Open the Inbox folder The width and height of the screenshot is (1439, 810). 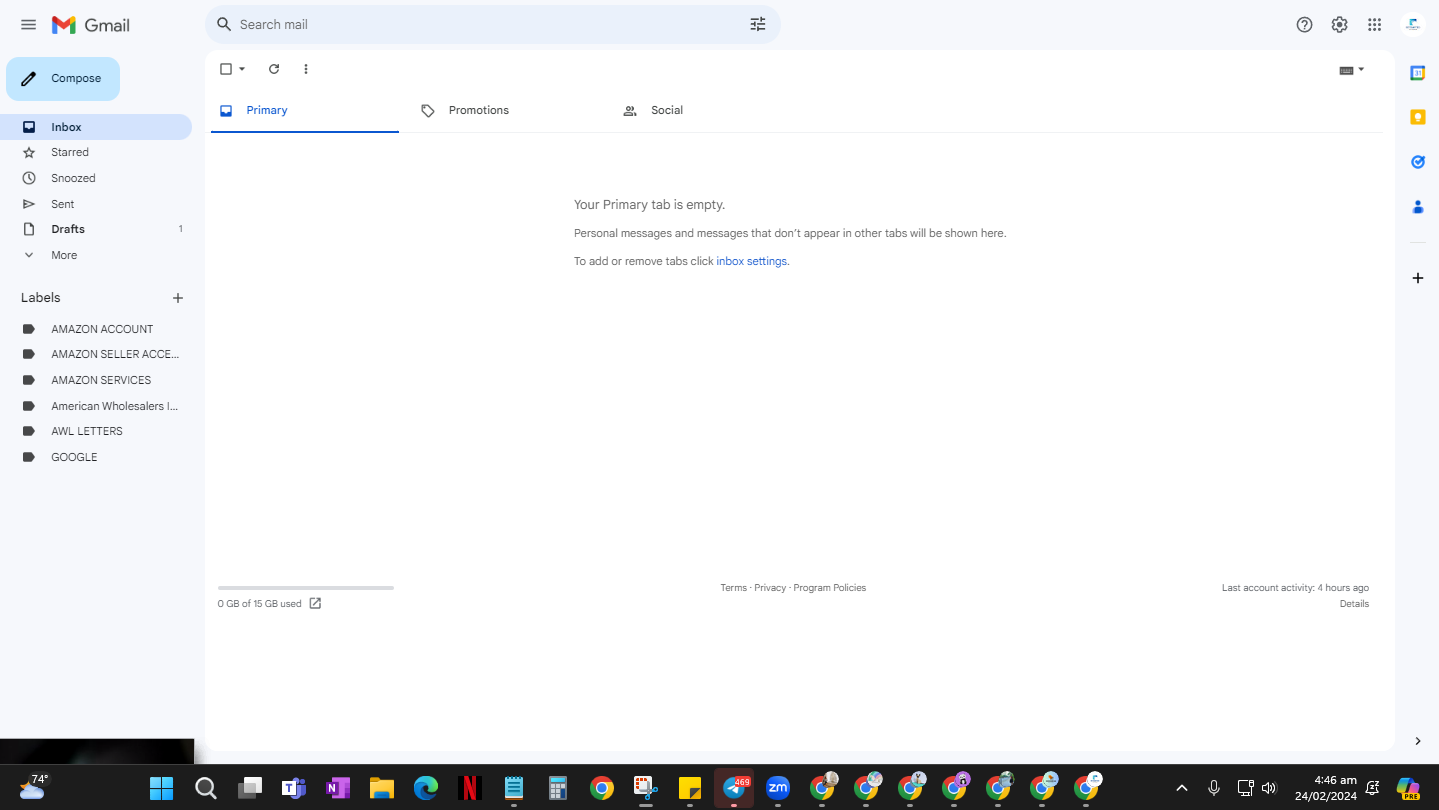pos(96,127)
